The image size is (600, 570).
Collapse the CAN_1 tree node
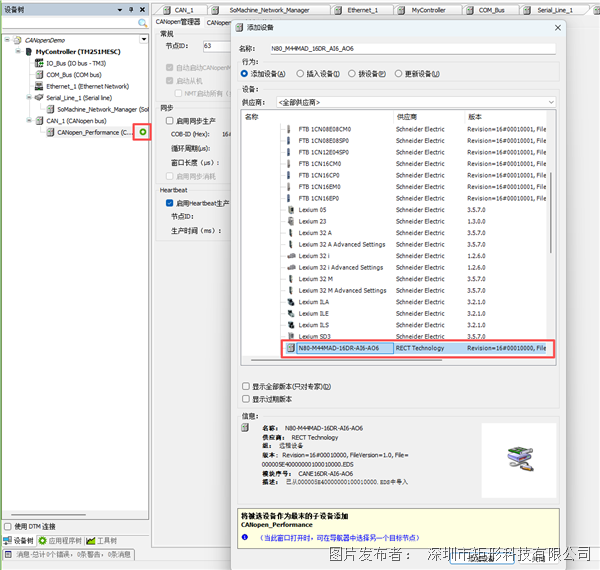pos(29,120)
